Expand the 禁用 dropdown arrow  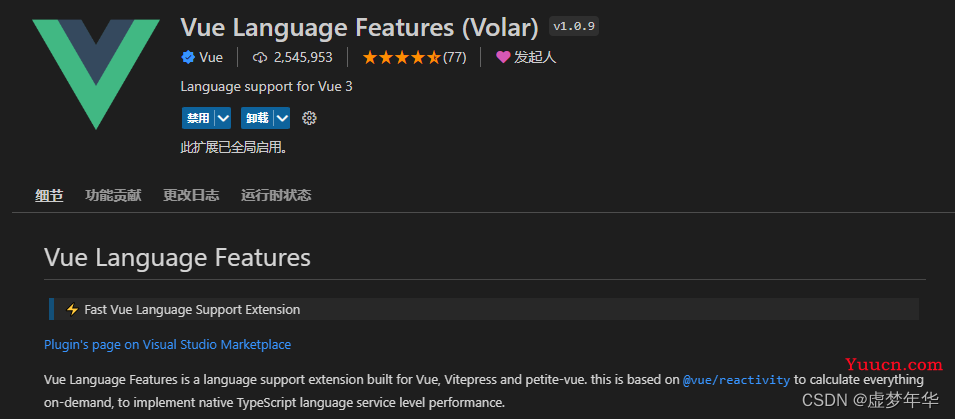224,118
